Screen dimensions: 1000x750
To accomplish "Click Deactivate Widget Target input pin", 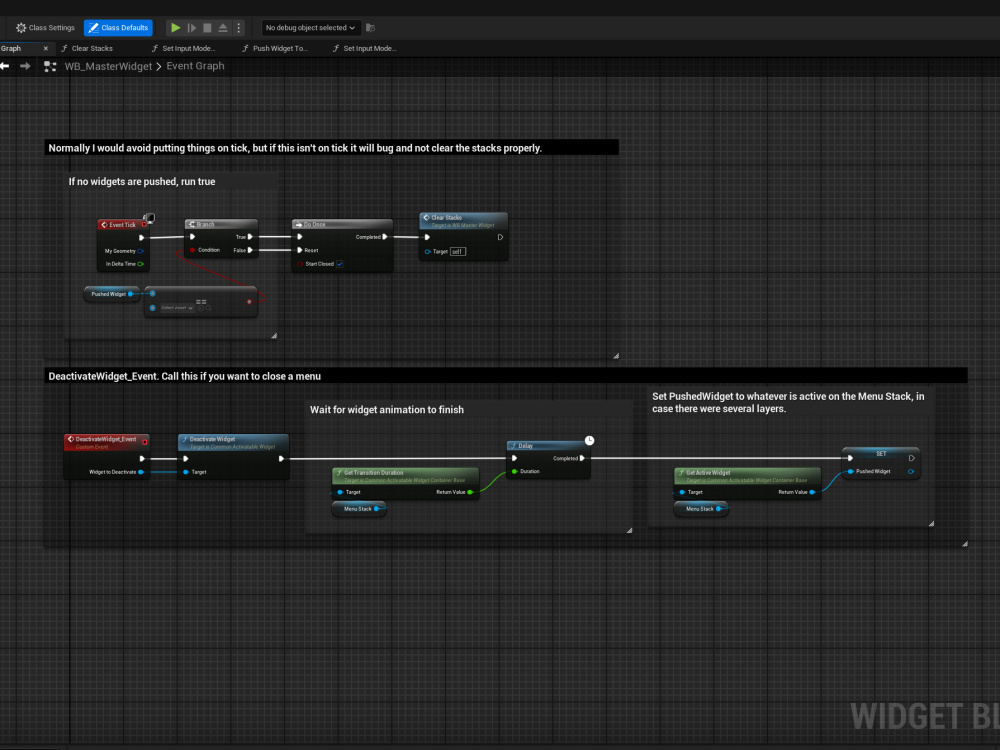I will tap(186, 472).
